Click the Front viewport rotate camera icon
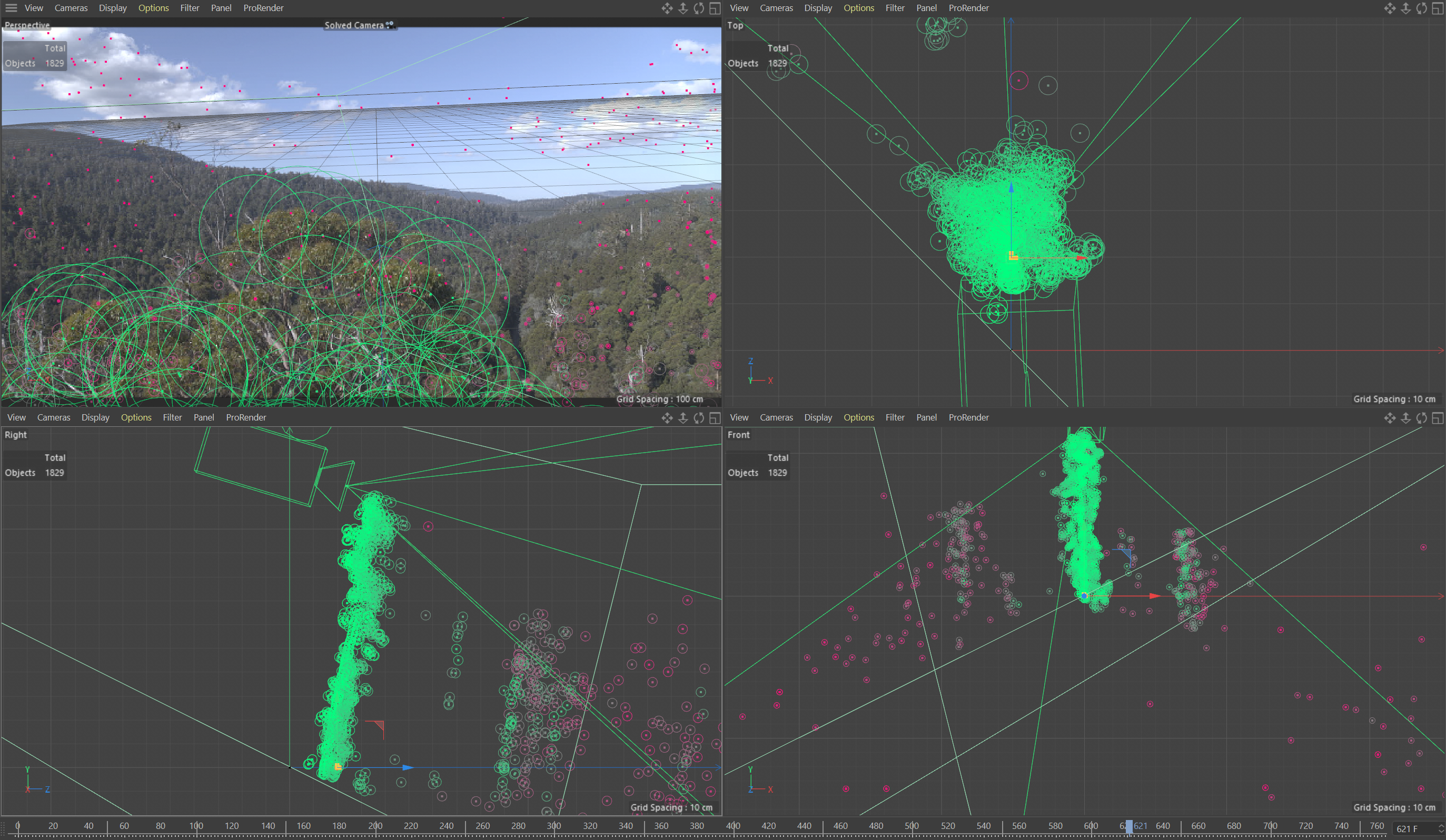Viewport: 1446px width, 840px height. click(x=1421, y=417)
